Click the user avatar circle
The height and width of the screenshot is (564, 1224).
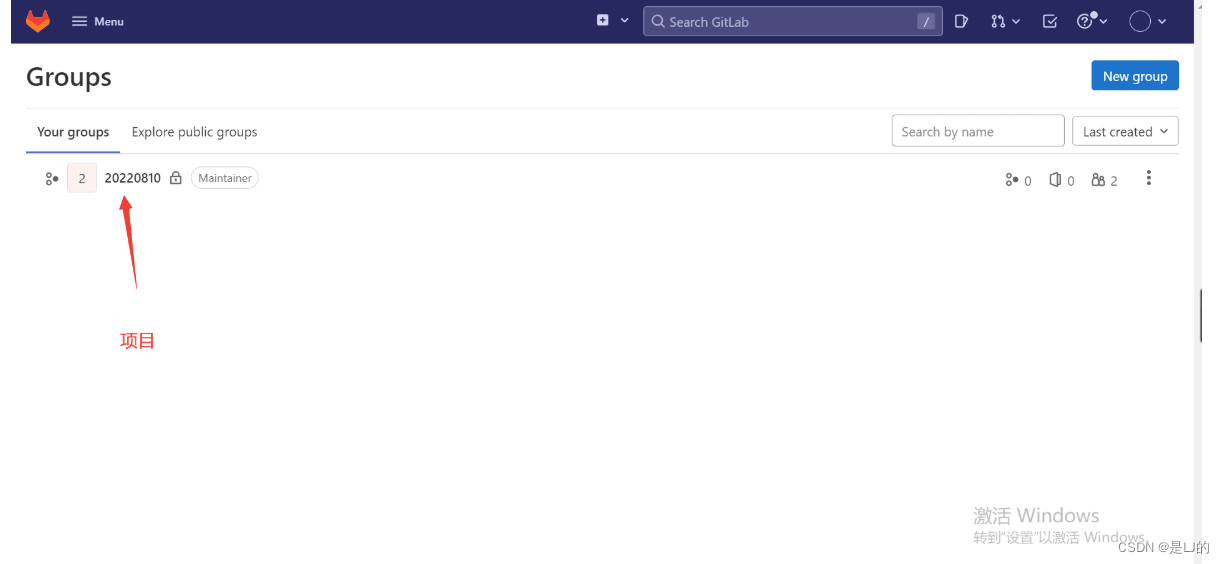click(x=1140, y=21)
